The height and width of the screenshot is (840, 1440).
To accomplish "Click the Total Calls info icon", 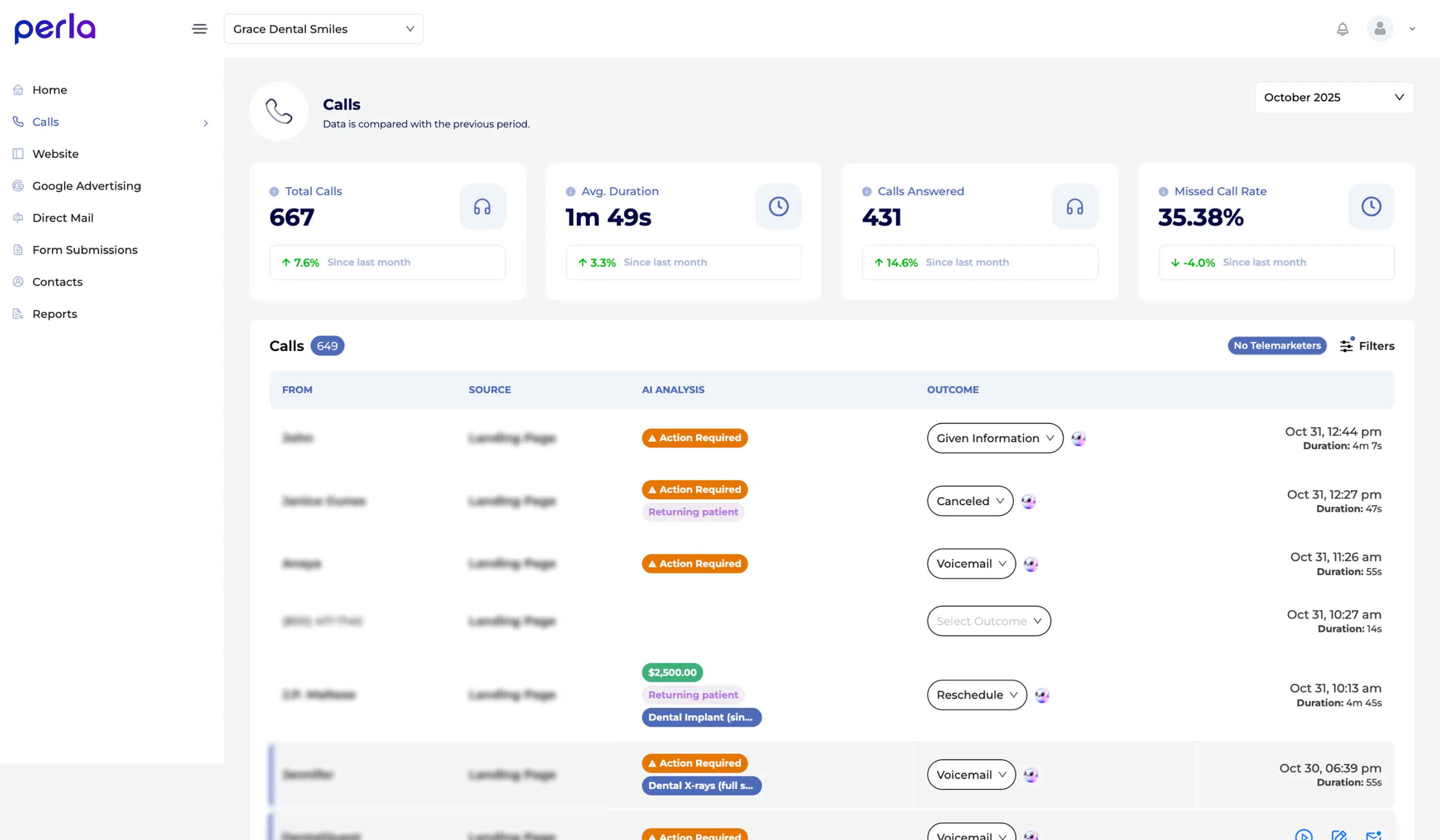I will (x=274, y=191).
